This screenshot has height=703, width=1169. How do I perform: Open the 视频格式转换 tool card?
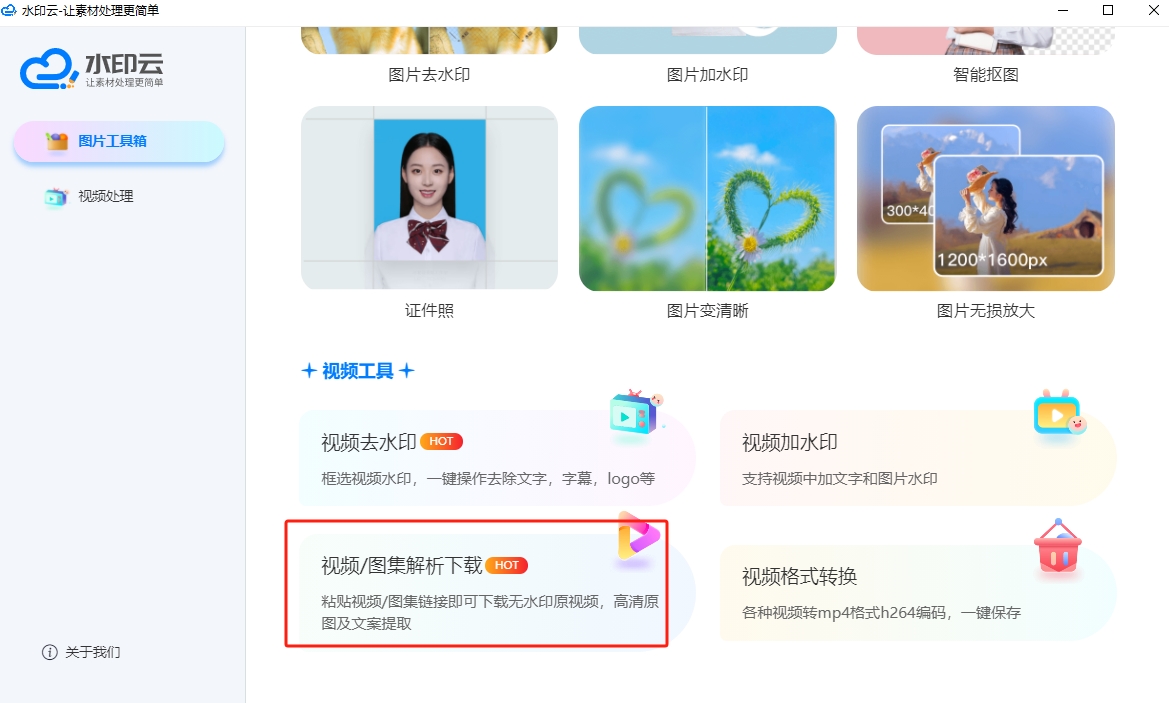[918, 593]
